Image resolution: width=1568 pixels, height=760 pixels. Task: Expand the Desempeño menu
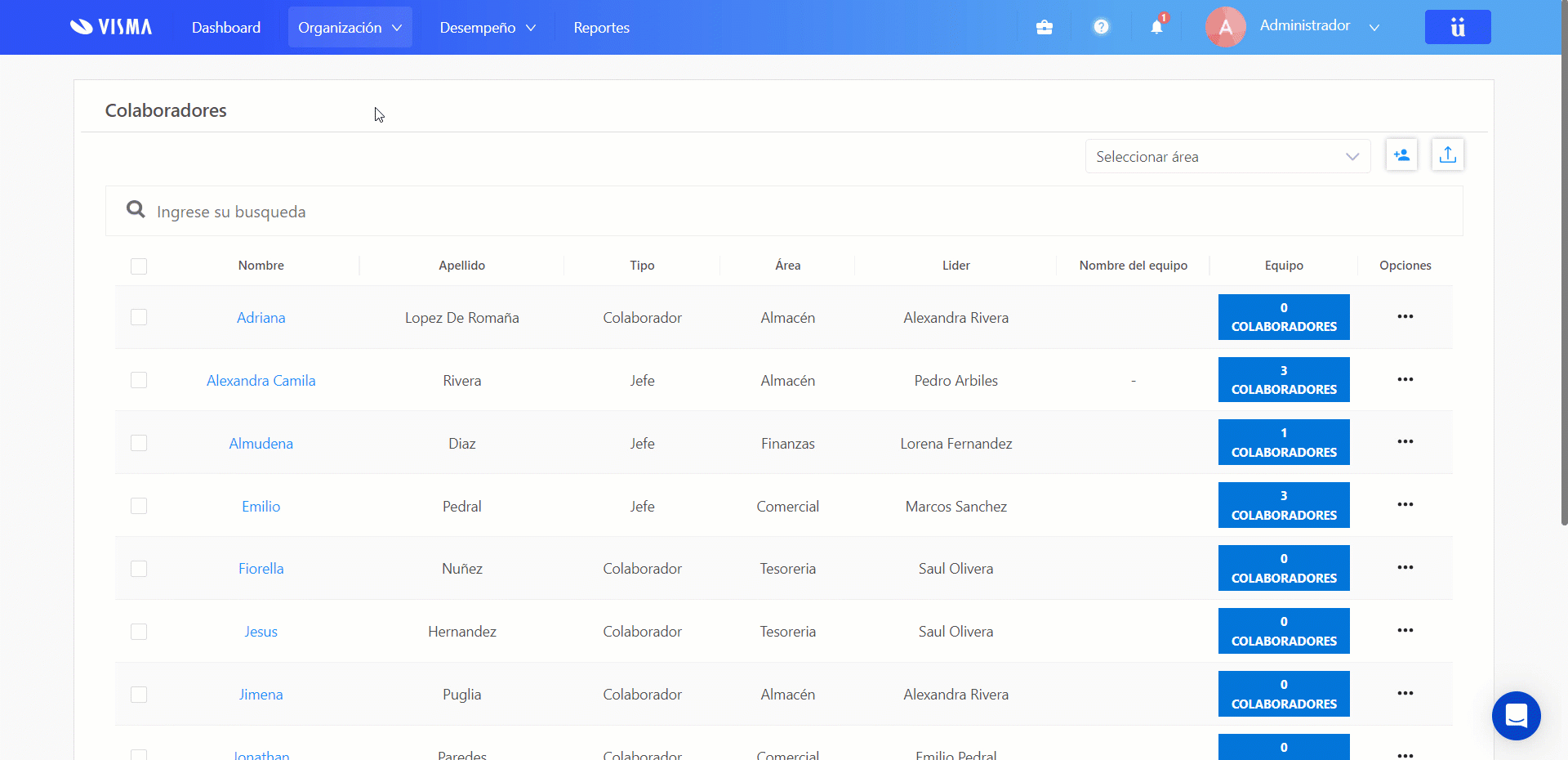(488, 27)
